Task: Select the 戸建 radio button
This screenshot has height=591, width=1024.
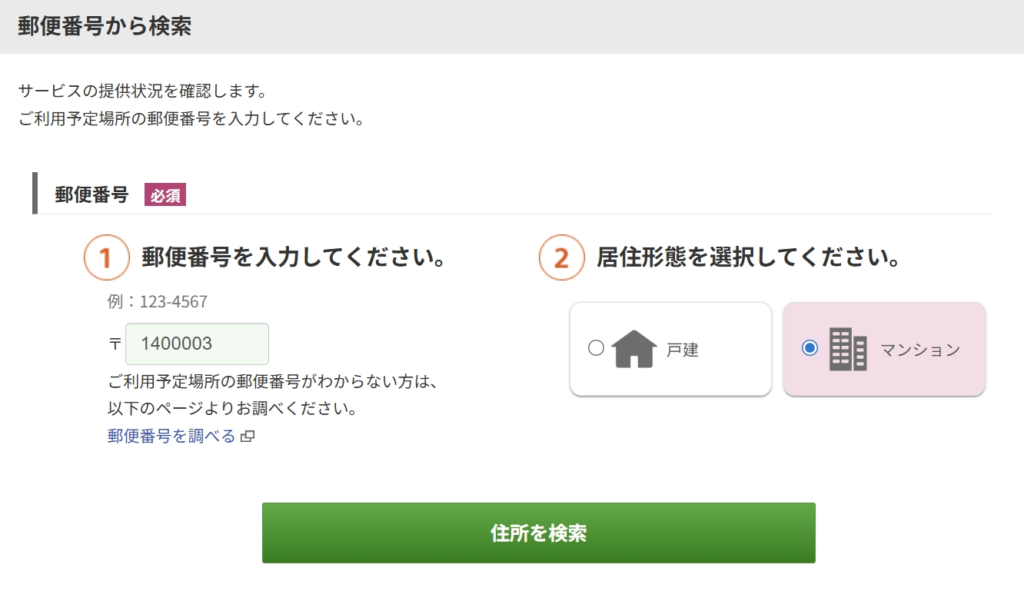Action: click(596, 349)
